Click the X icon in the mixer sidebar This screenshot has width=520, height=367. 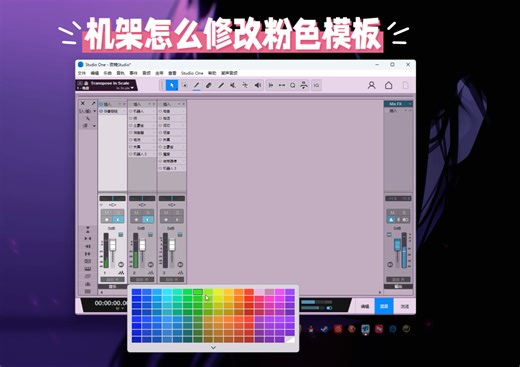click(x=83, y=103)
